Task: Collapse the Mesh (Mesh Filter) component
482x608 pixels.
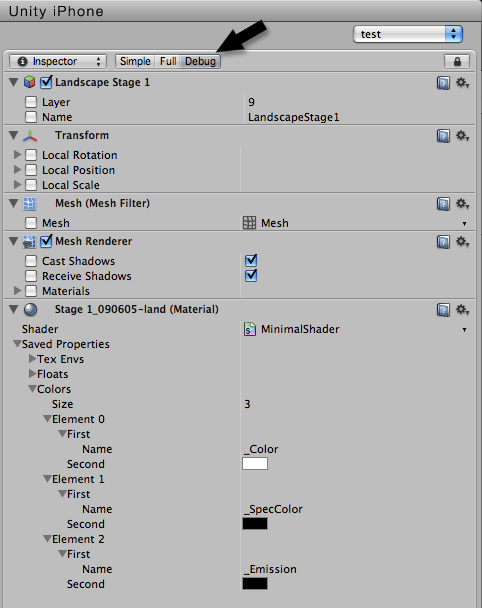Action: (14, 204)
